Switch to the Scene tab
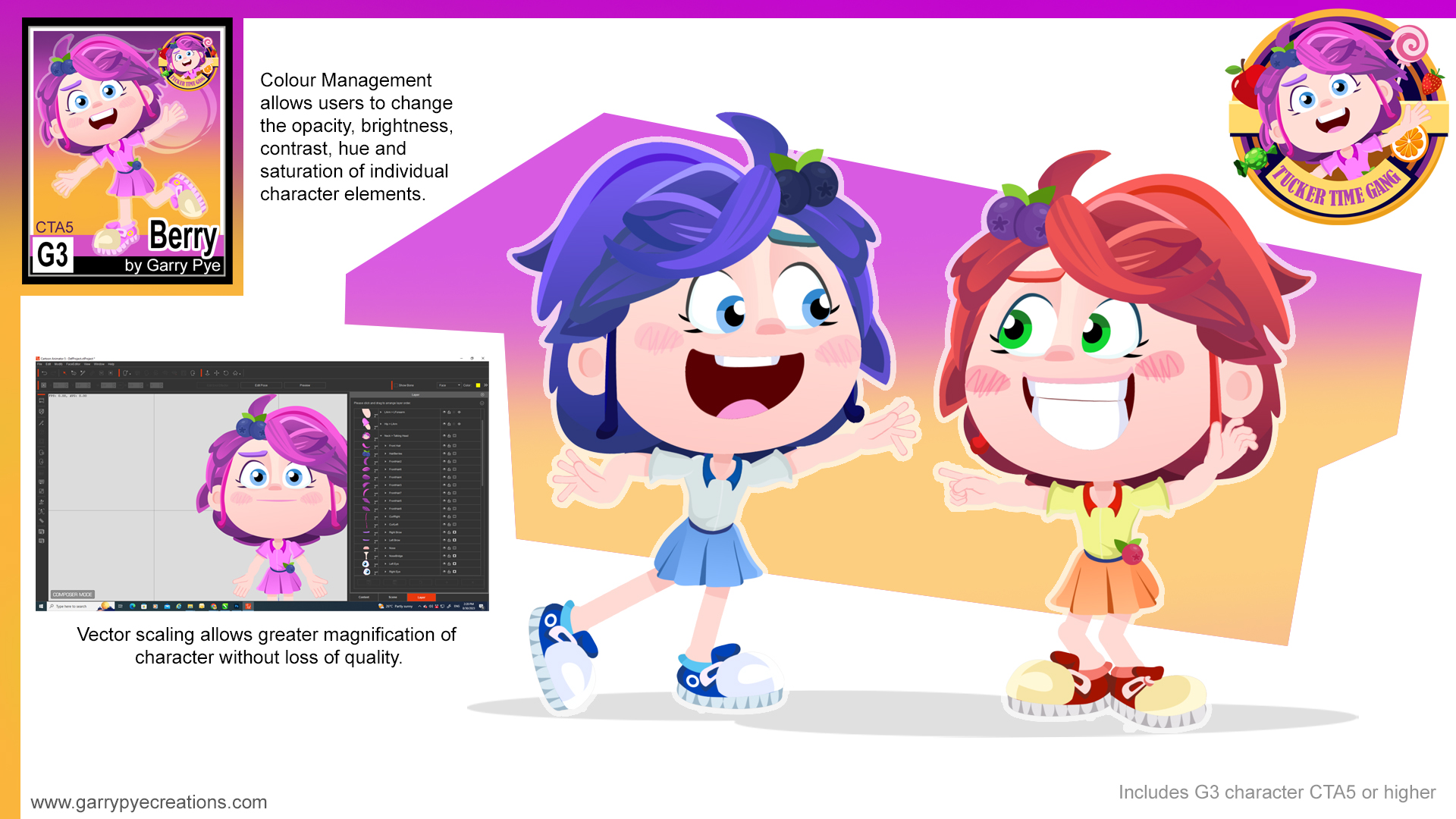 click(393, 598)
